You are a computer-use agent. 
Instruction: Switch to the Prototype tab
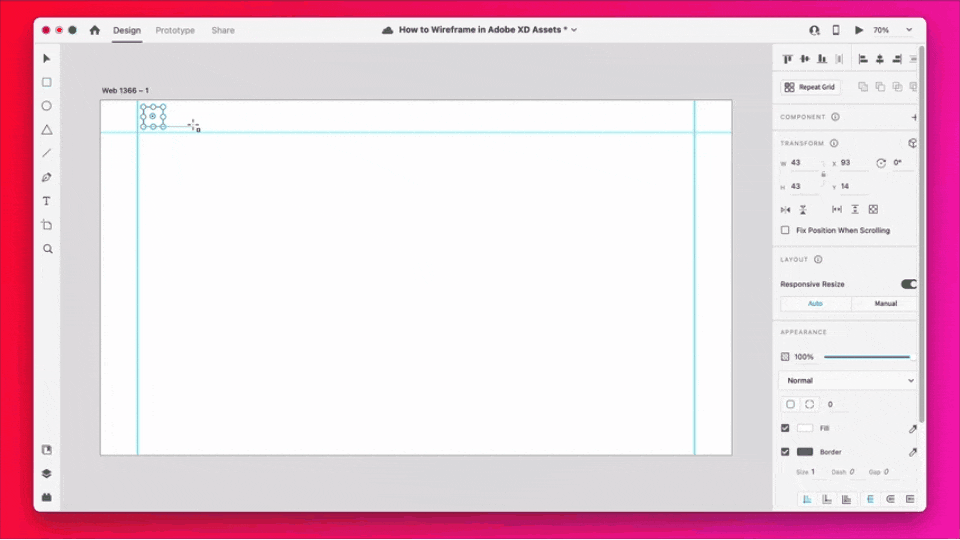(175, 30)
